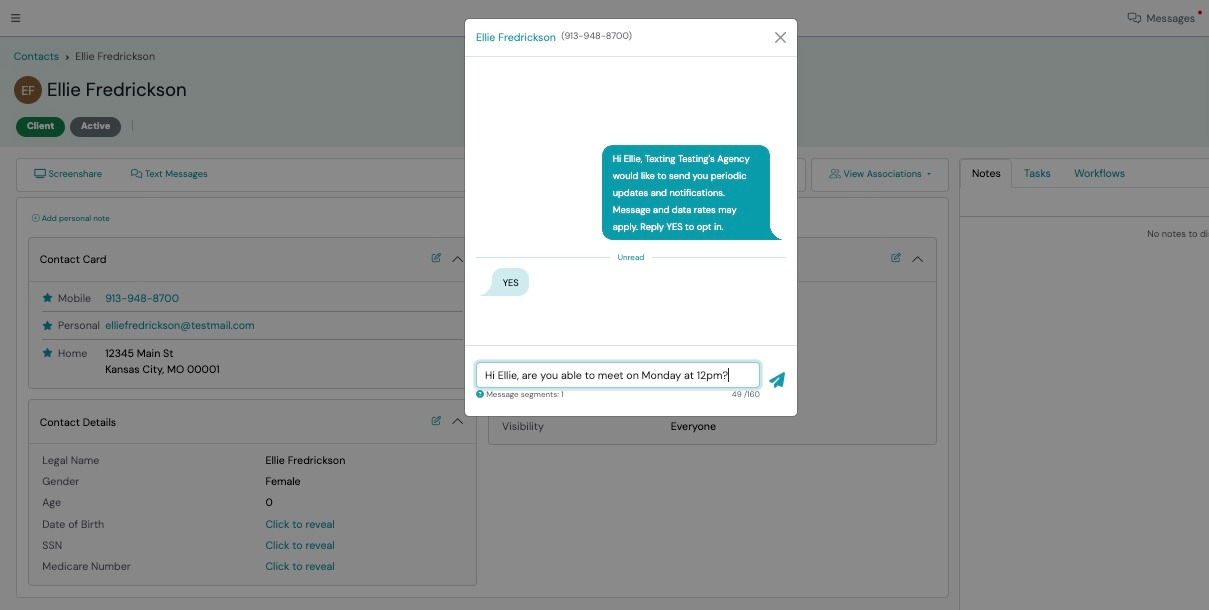This screenshot has height=610, width=1209.
Task: Call mobile number 913-948-8700
Action: [x=142, y=298]
